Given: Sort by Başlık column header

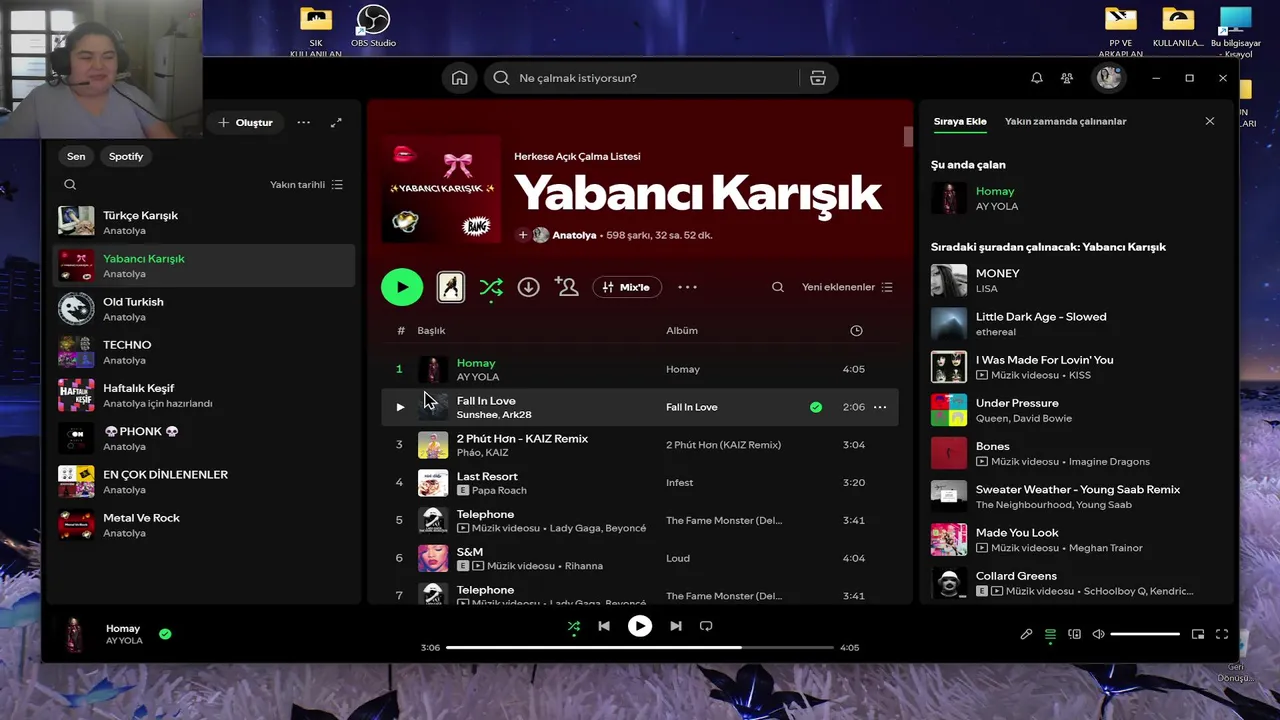Looking at the screenshot, I should click(x=431, y=330).
